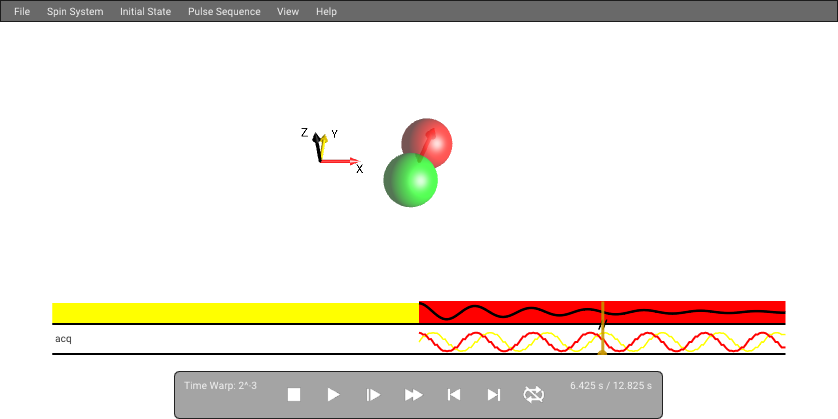Toggle the loop playback icon

pos(533,395)
